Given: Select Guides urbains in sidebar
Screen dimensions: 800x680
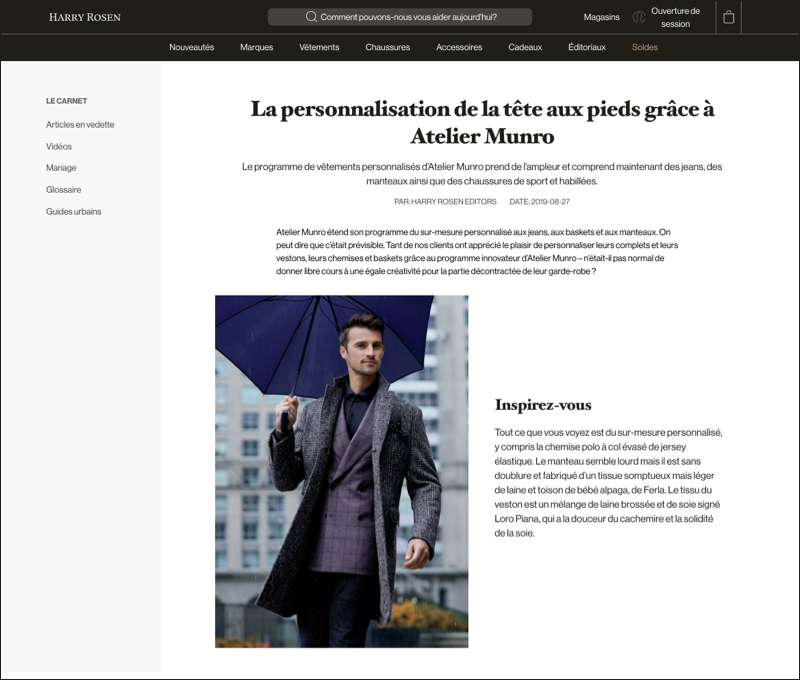Looking at the screenshot, I should 73,212.
